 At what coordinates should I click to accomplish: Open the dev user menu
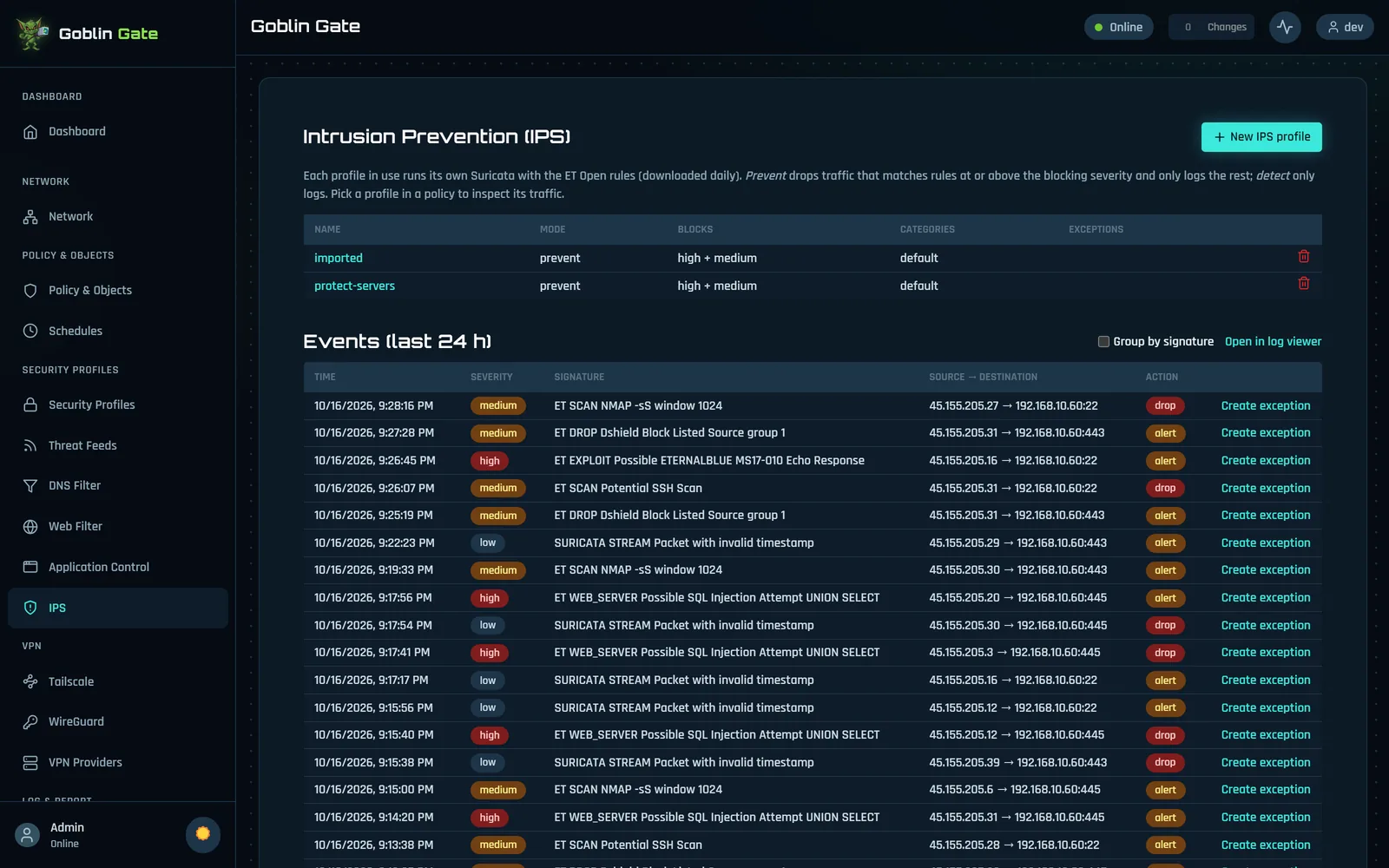point(1345,27)
